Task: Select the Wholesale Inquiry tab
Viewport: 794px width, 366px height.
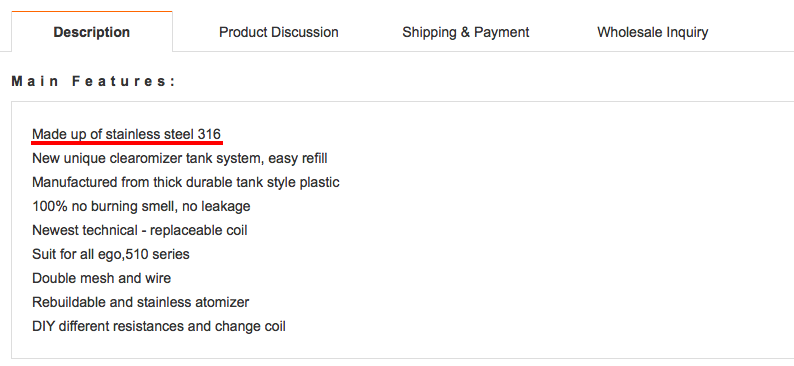Action: tap(652, 32)
